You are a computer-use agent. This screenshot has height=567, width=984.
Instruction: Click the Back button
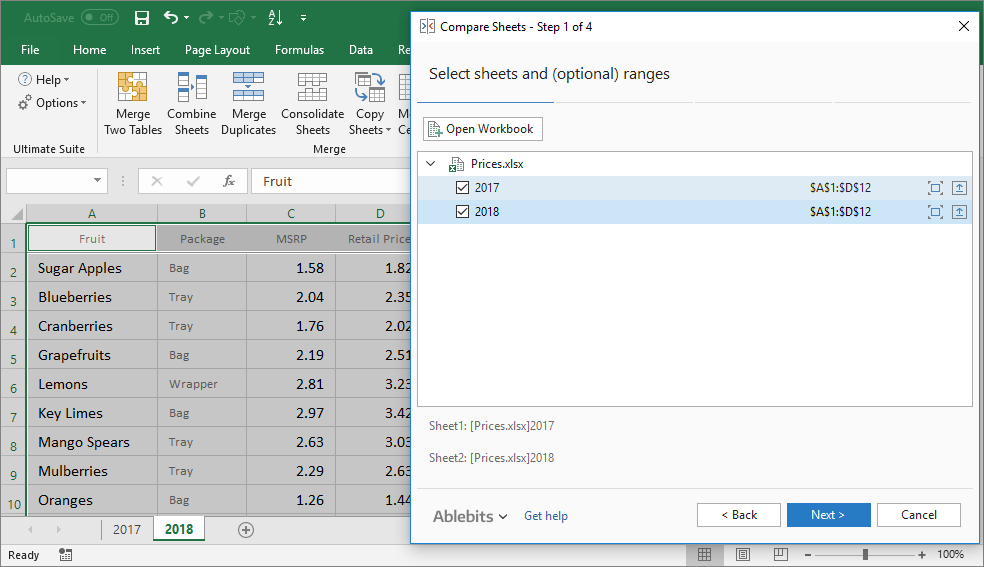pyautogui.click(x=739, y=515)
